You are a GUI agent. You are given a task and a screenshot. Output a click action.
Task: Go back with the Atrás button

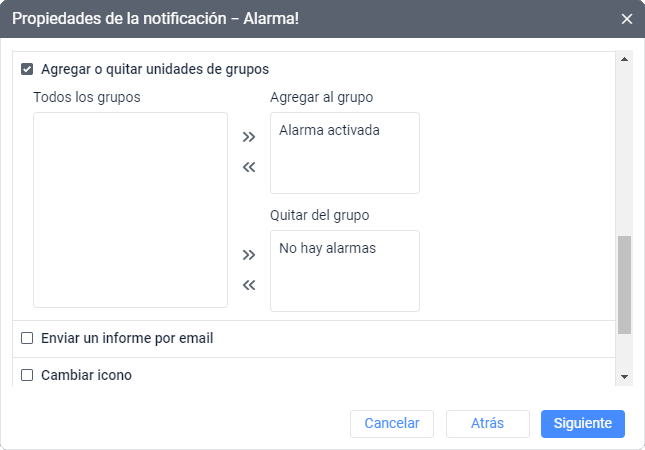(487, 423)
